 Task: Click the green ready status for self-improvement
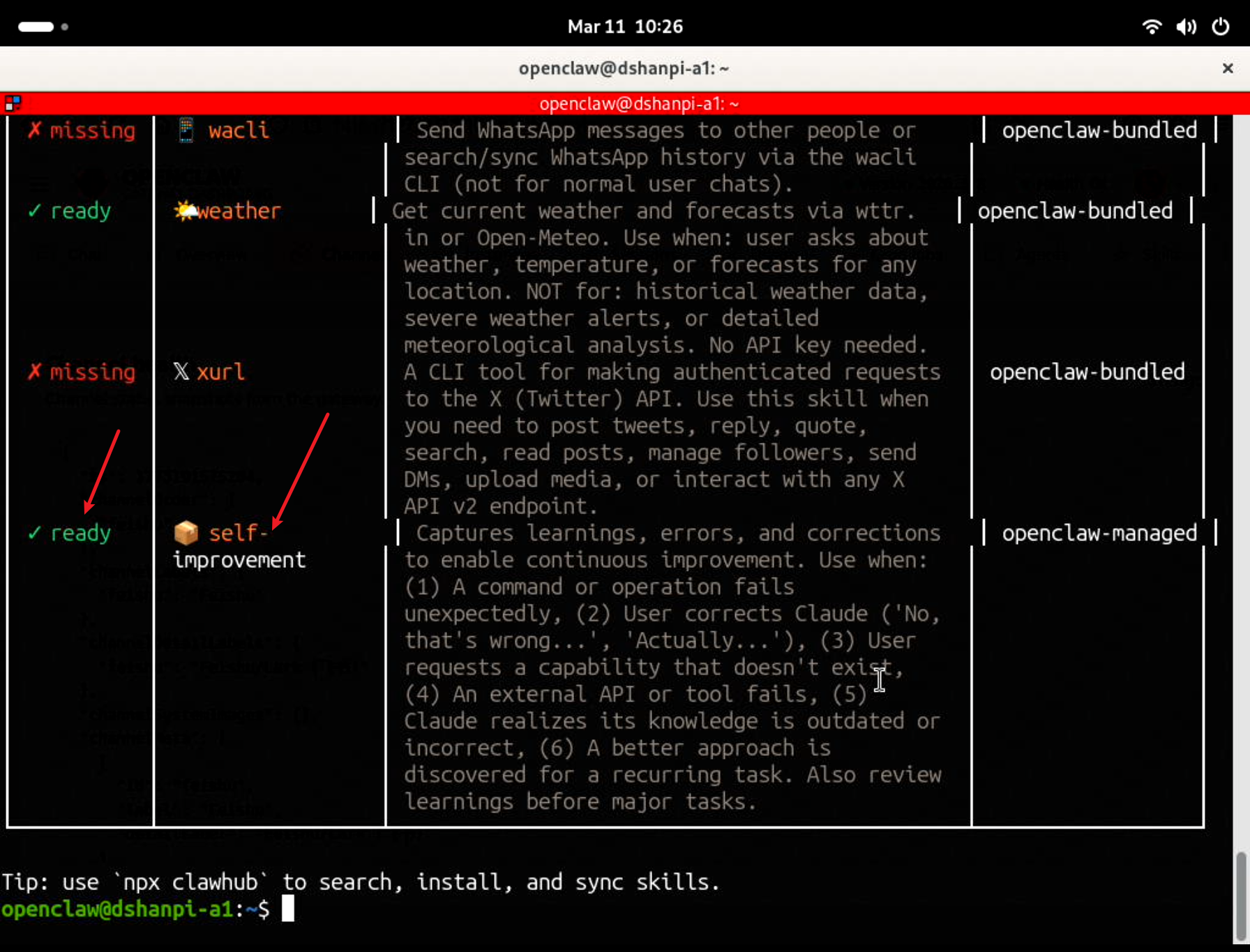80,533
